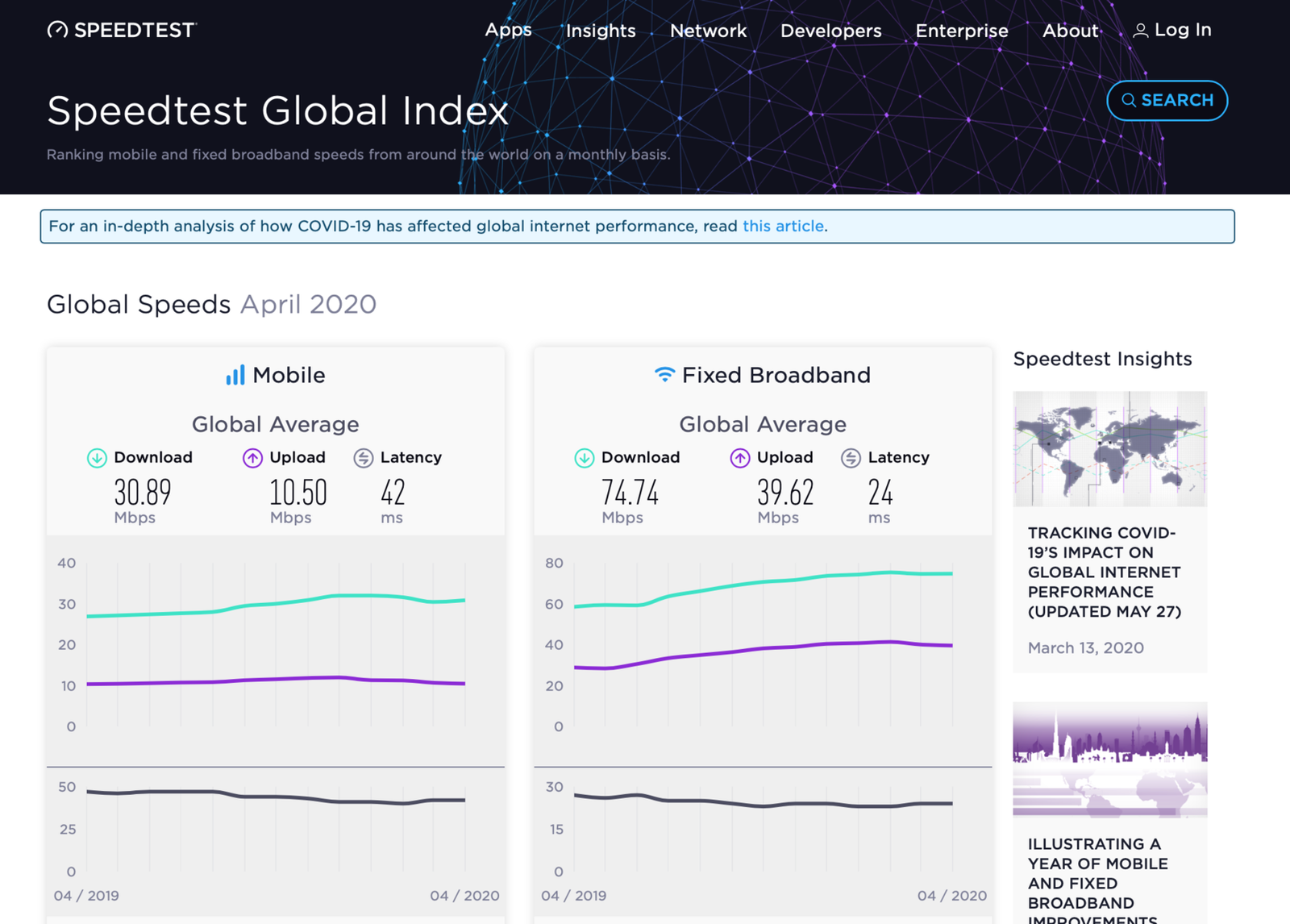The height and width of the screenshot is (924, 1290).
Task: Select Enterprise in the navigation bar
Action: pos(962,31)
